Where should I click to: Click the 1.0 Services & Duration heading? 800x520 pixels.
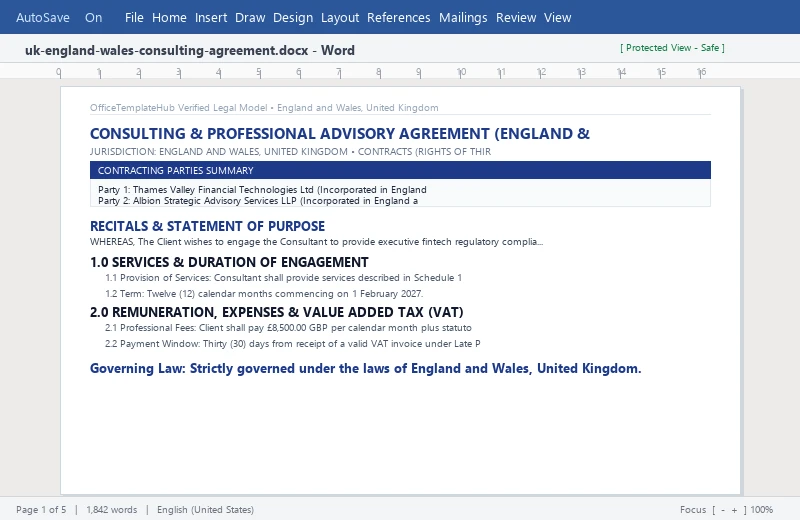pyautogui.click(x=229, y=262)
